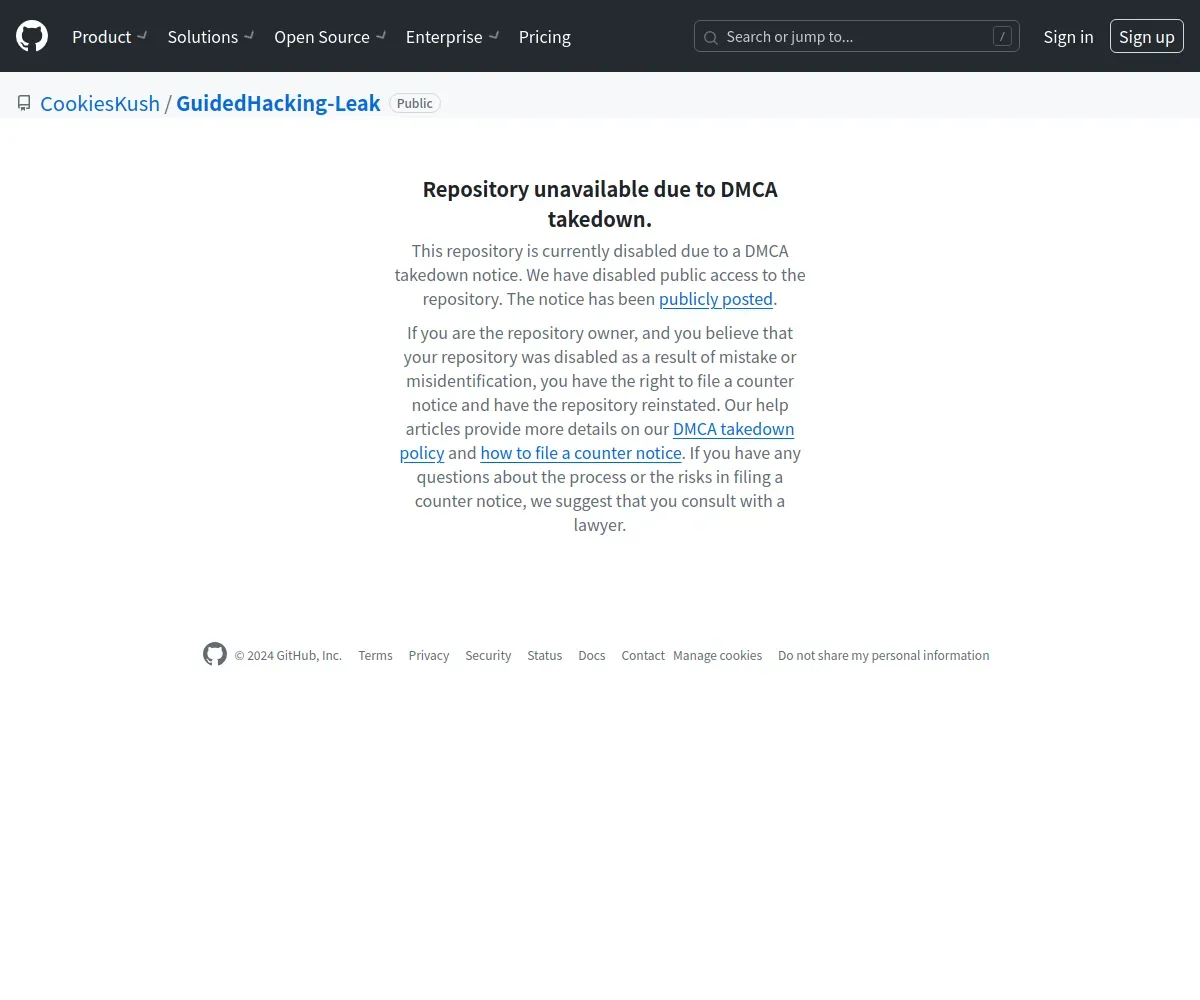Viewport: 1200px width, 1000px height.
Task: Open the Security footer link
Action: click(488, 656)
